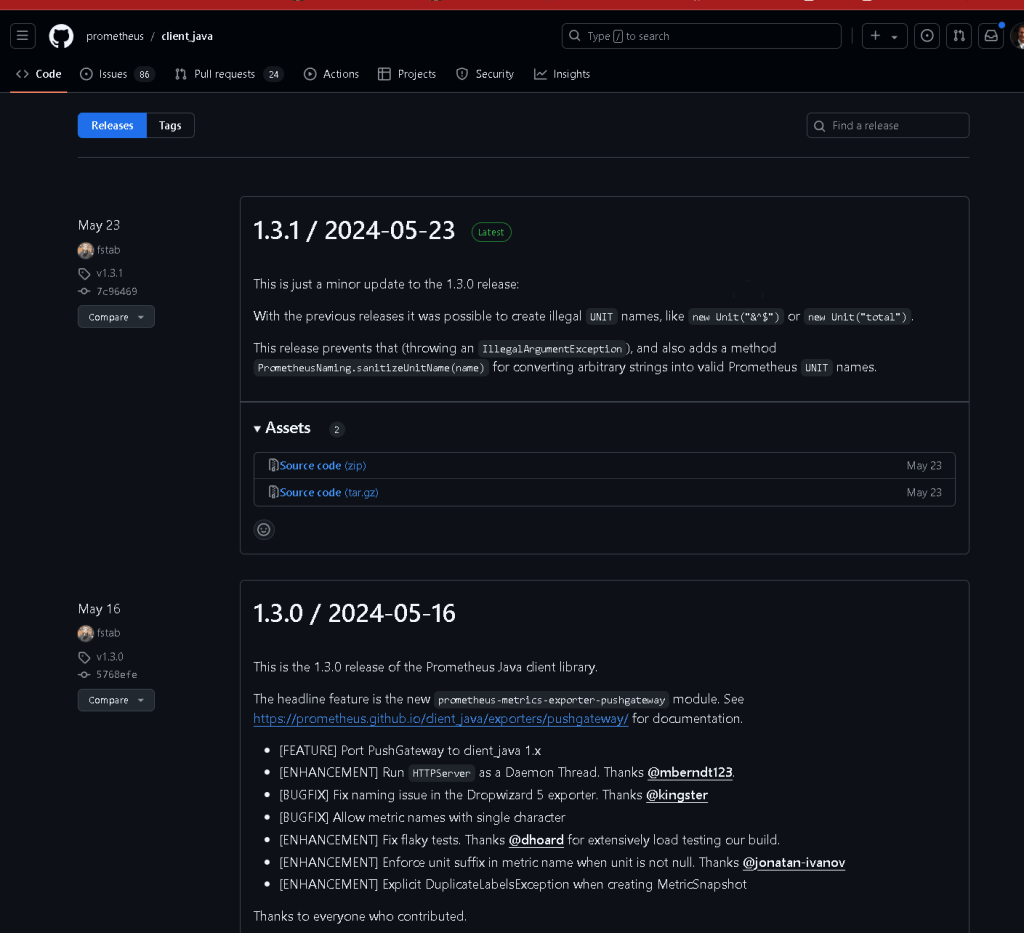Screen dimensions: 1024x933
Task: Switch to the Actions tab
Action: pos(331,74)
